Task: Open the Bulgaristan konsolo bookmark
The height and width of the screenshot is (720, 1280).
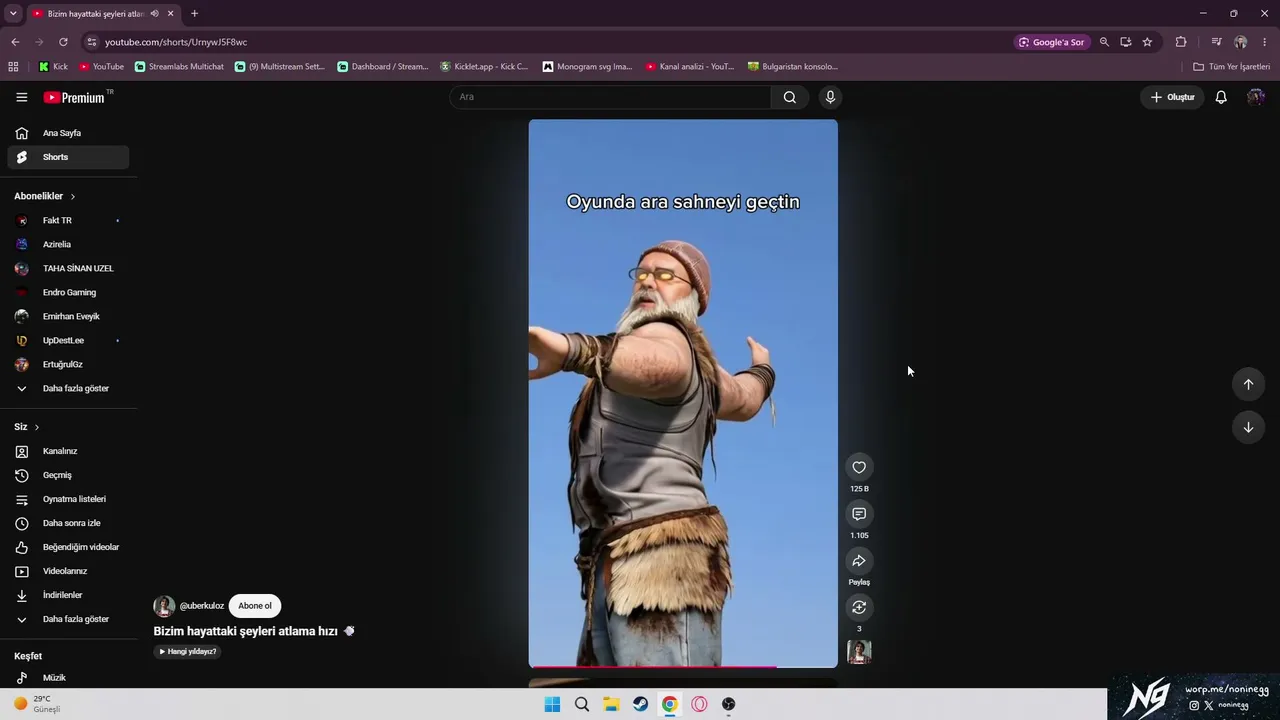Action: [x=792, y=67]
